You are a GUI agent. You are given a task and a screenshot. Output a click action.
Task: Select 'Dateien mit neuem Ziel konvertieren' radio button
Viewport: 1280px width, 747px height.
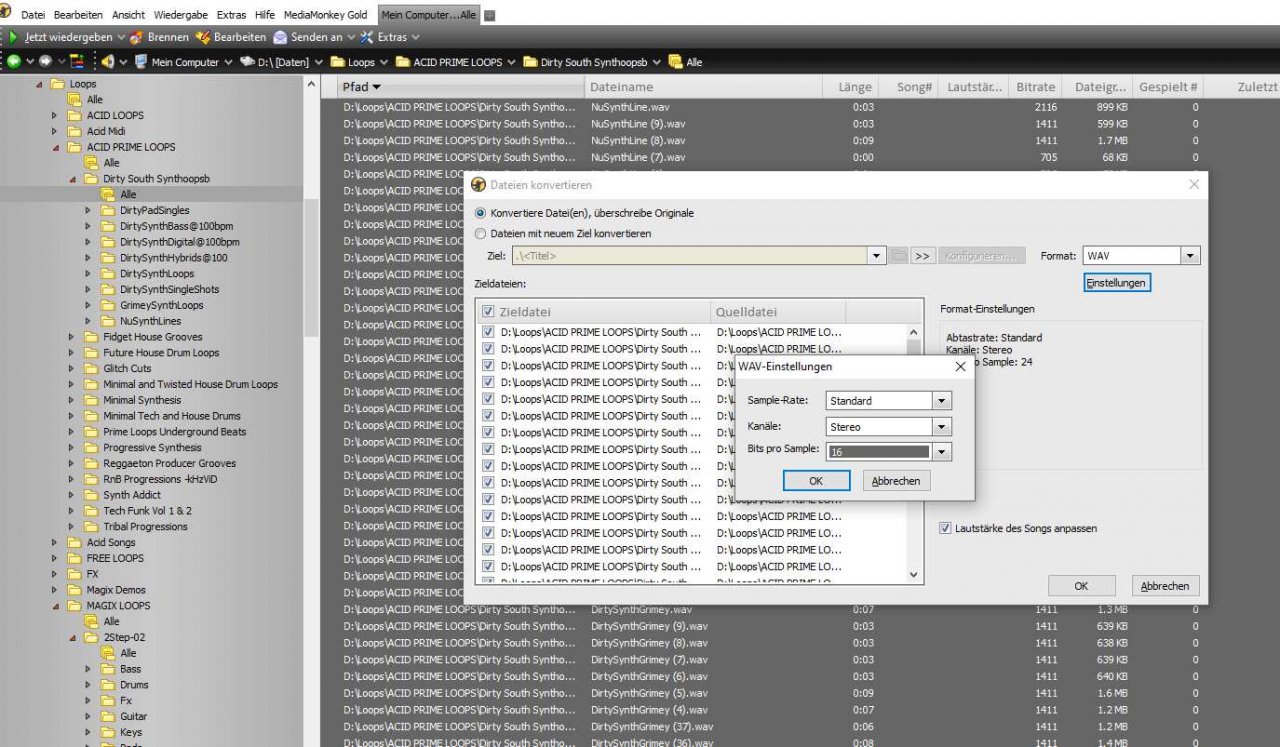coord(481,233)
